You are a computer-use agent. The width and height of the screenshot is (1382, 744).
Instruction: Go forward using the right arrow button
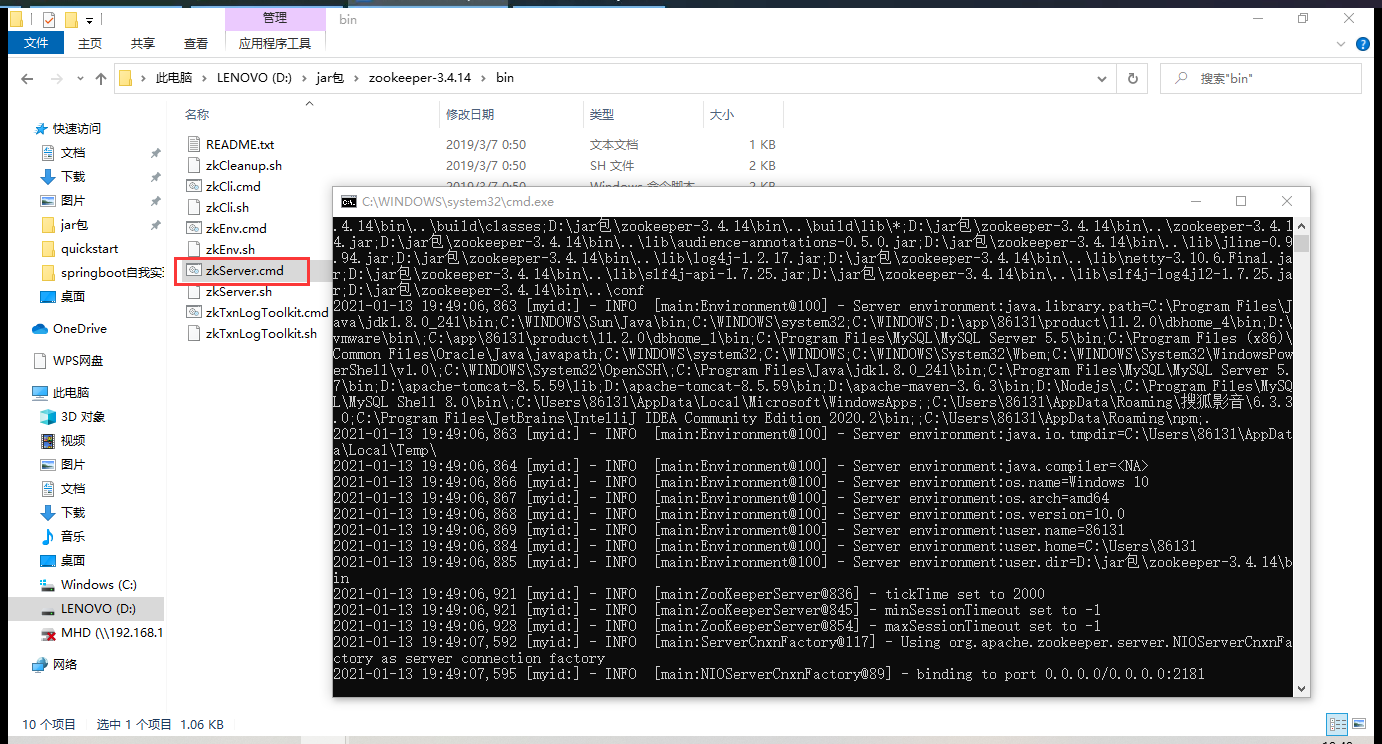pos(57,78)
